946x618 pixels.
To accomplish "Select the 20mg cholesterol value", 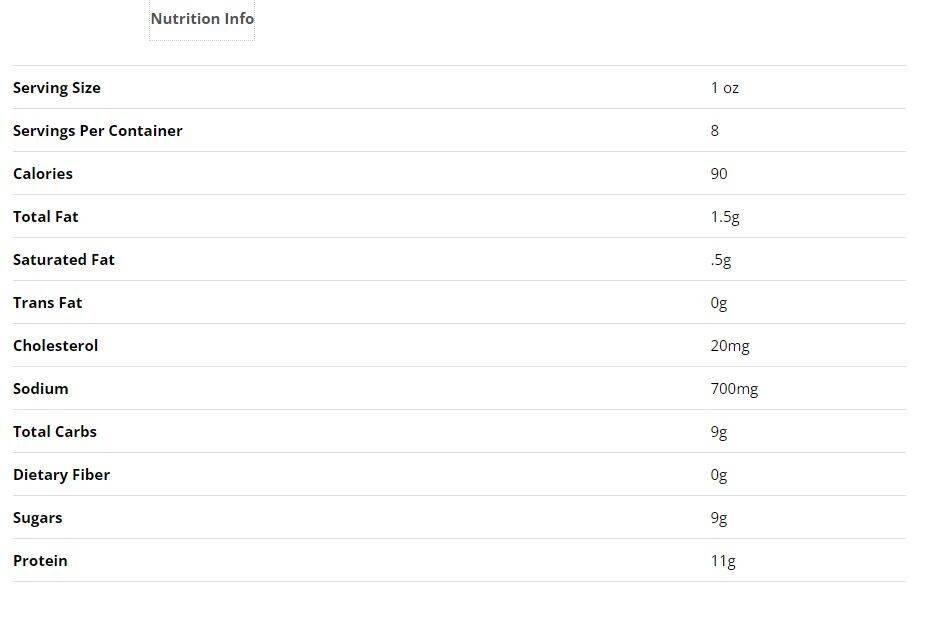I will click(730, 346).
